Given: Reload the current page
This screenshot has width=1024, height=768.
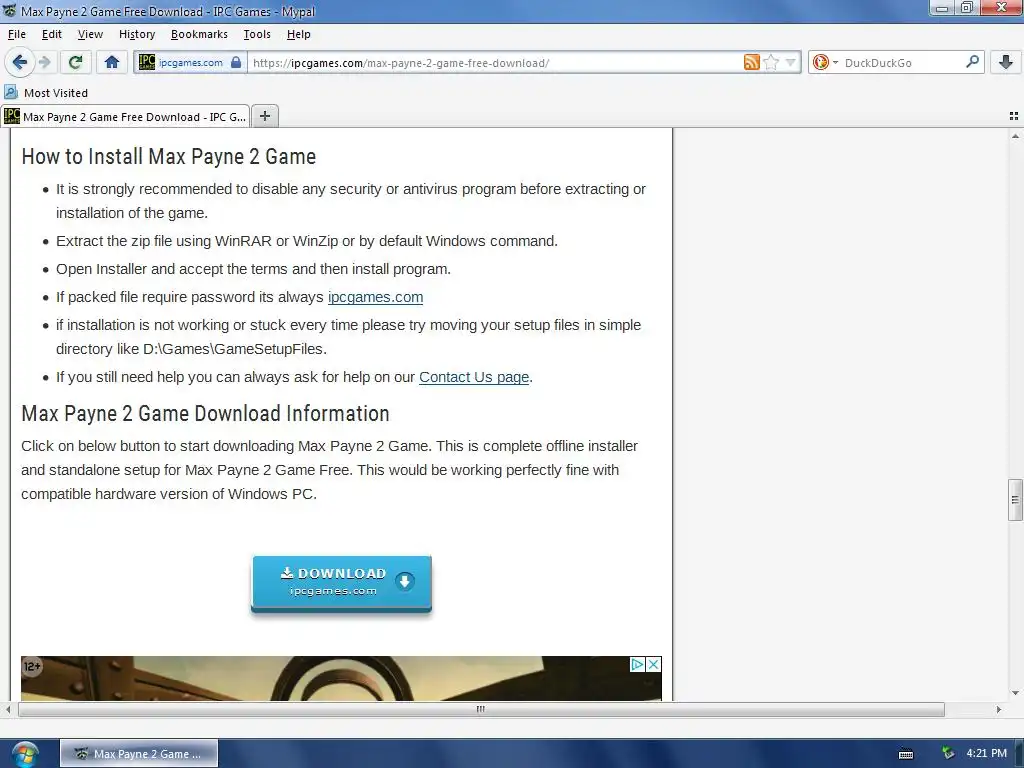Looking at the screenshot, I should click(x=75, y=63).
